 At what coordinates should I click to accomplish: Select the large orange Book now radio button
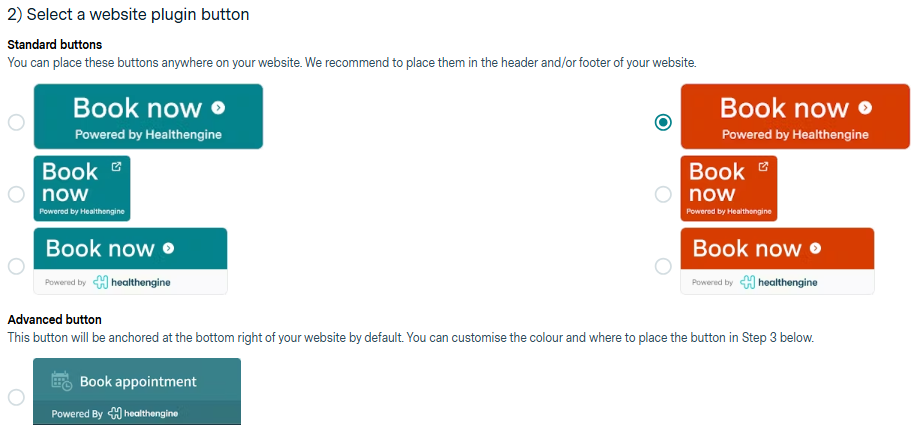point(663,122)
